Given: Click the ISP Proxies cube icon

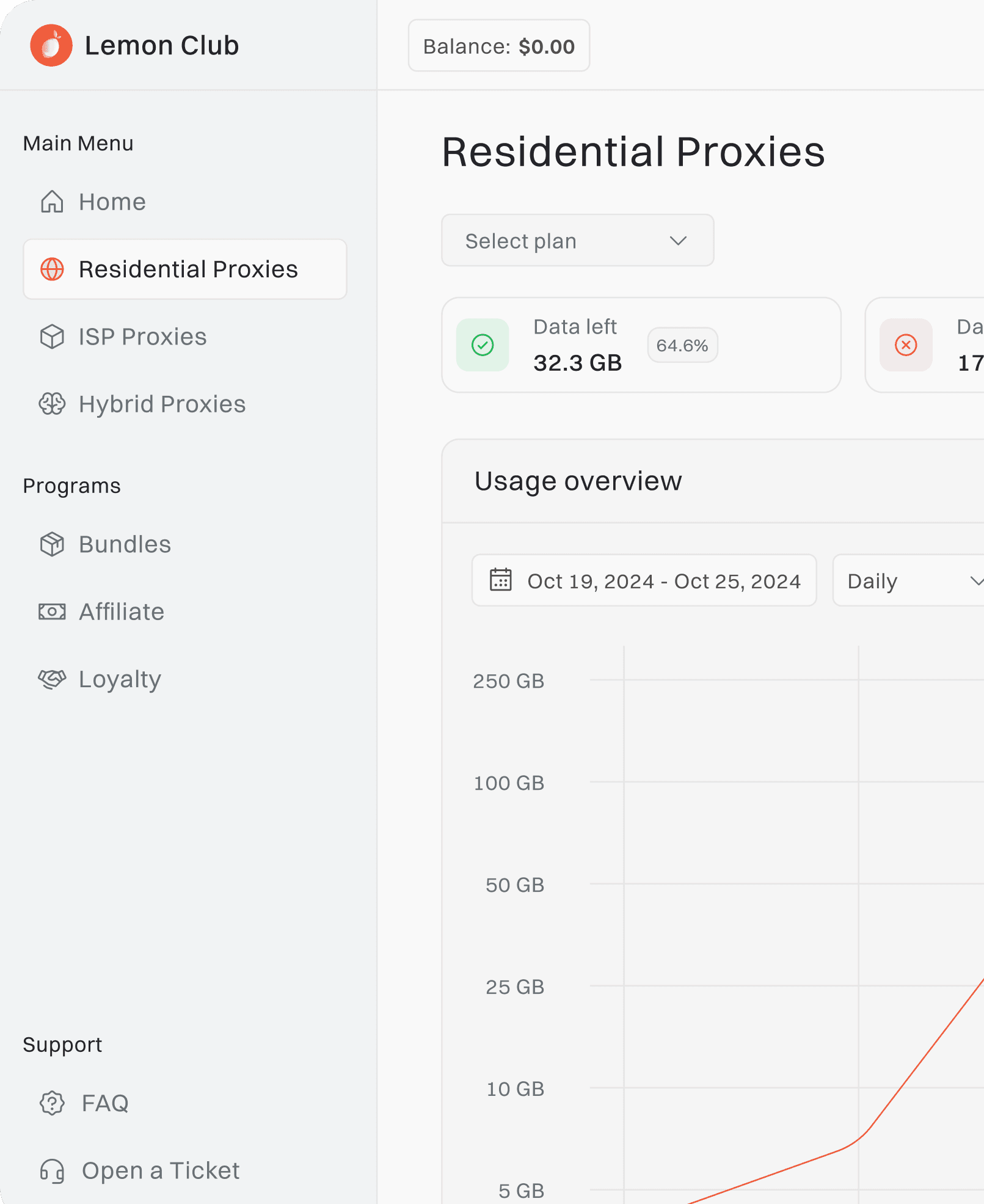Looking at the screenshot, I should (52, 337).
